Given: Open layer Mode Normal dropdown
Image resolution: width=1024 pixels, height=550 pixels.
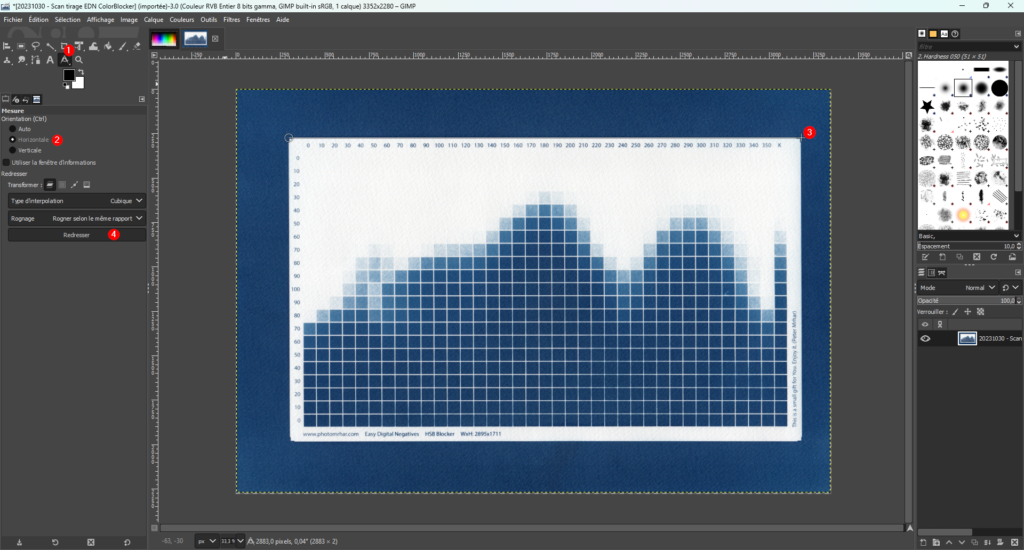Looking at the screenshot, I should pos(957,287).
